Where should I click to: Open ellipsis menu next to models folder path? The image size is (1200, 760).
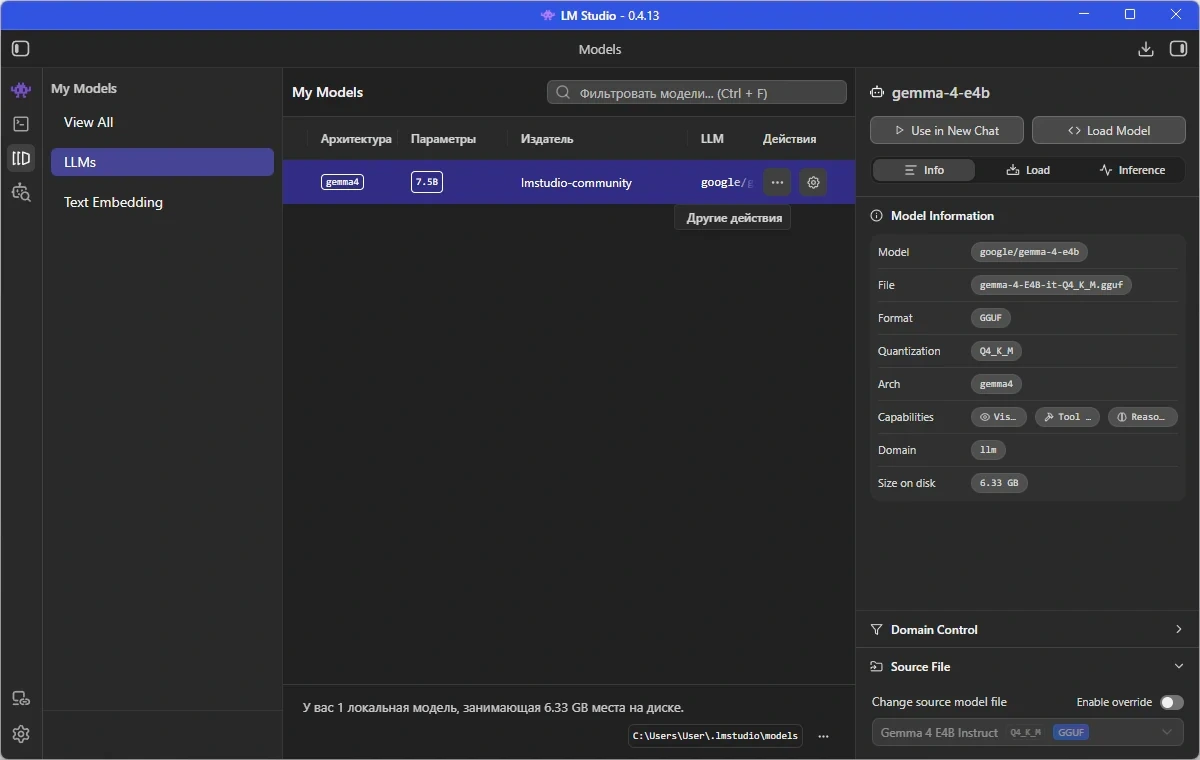click(x=823, y=736)
